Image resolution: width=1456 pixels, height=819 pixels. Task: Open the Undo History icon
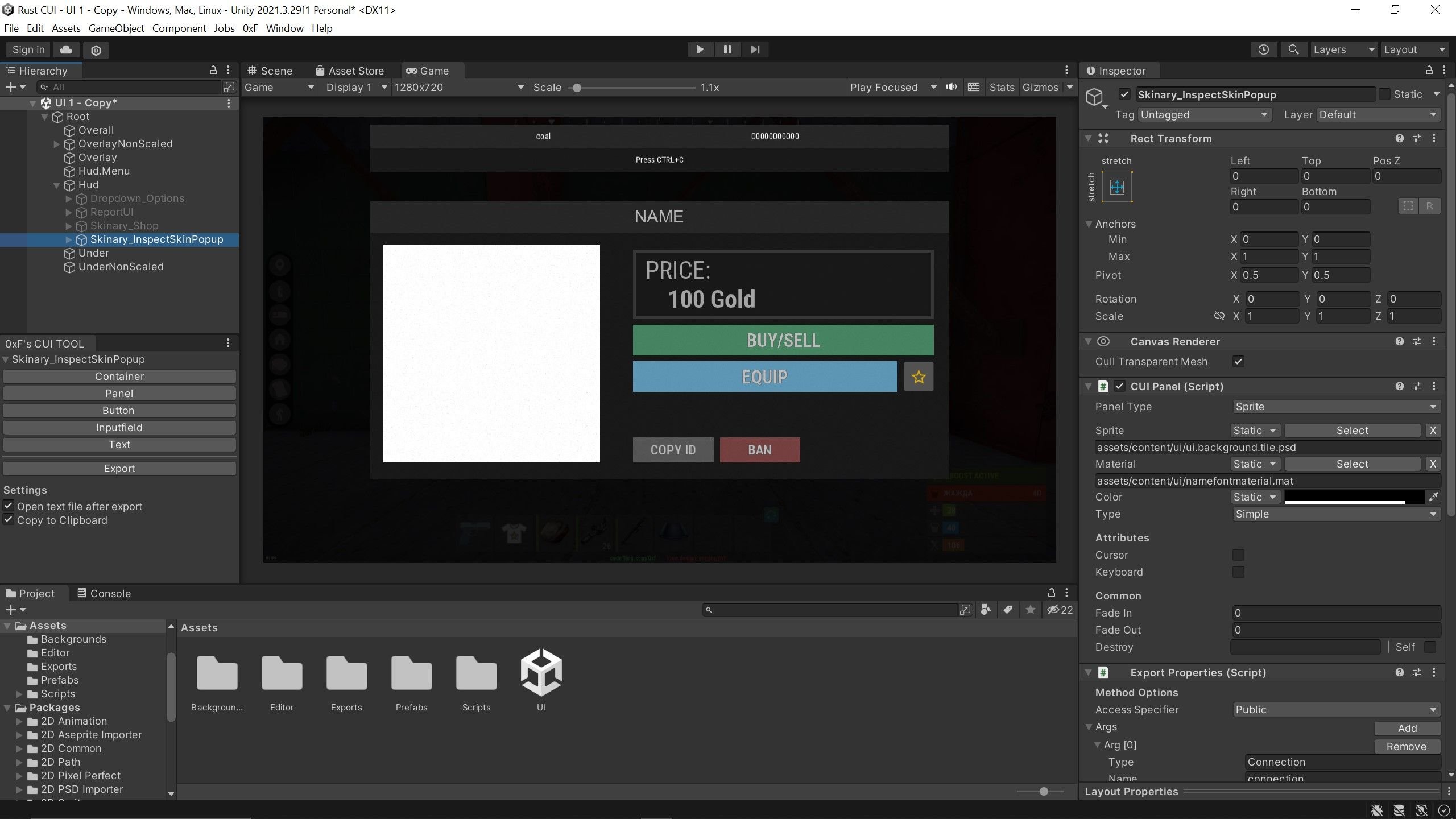1264,49
